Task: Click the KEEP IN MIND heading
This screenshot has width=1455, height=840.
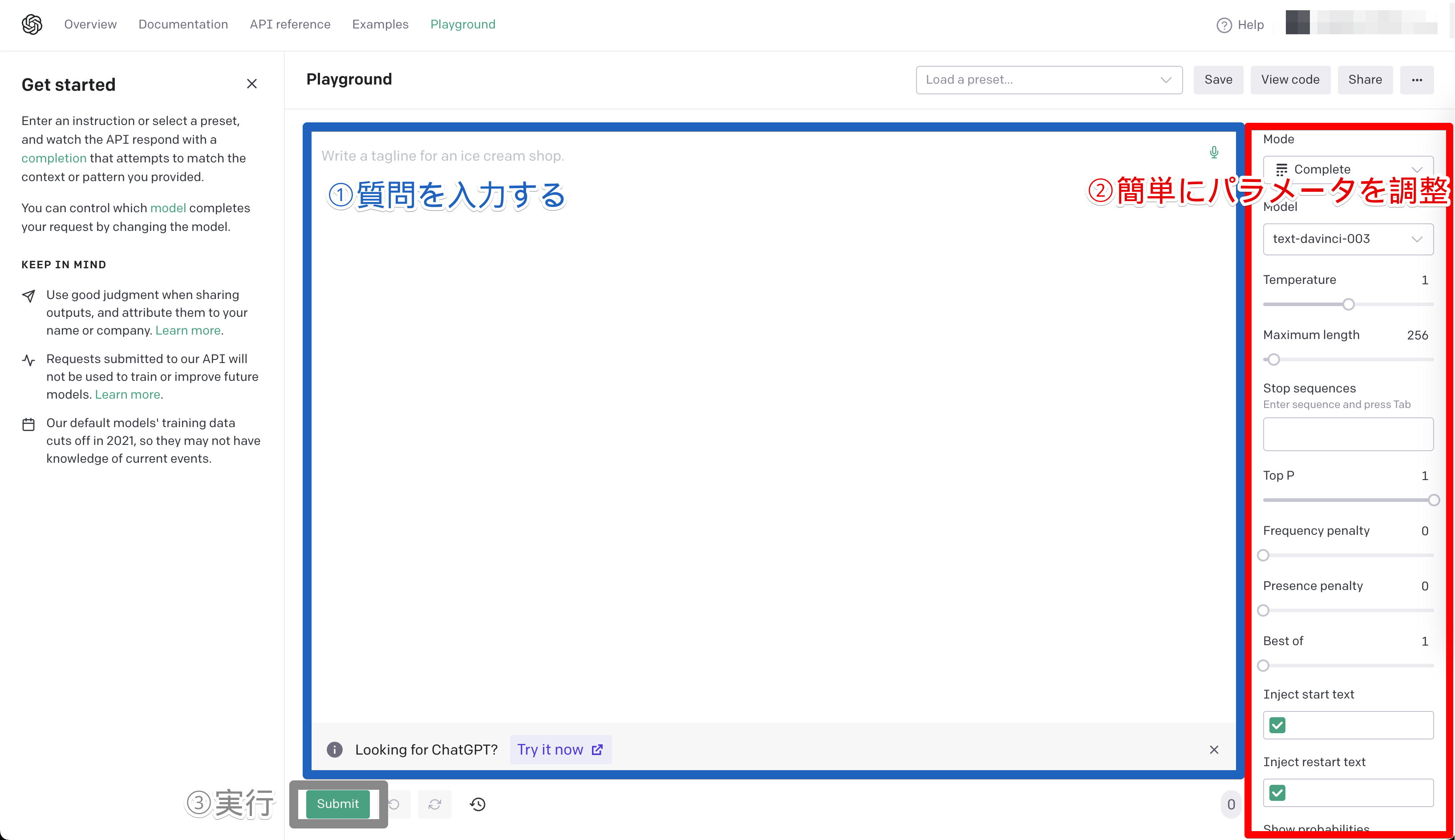Action: (64, 265)
